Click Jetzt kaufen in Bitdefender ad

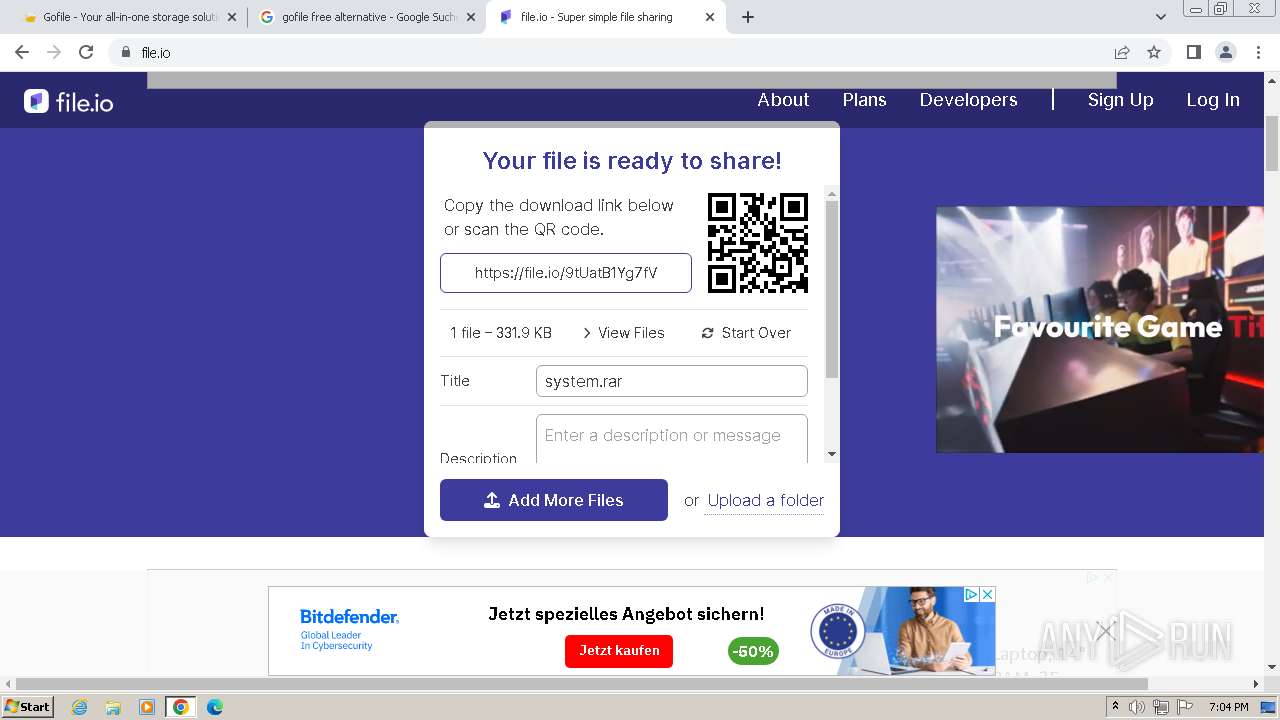(619, 651)
